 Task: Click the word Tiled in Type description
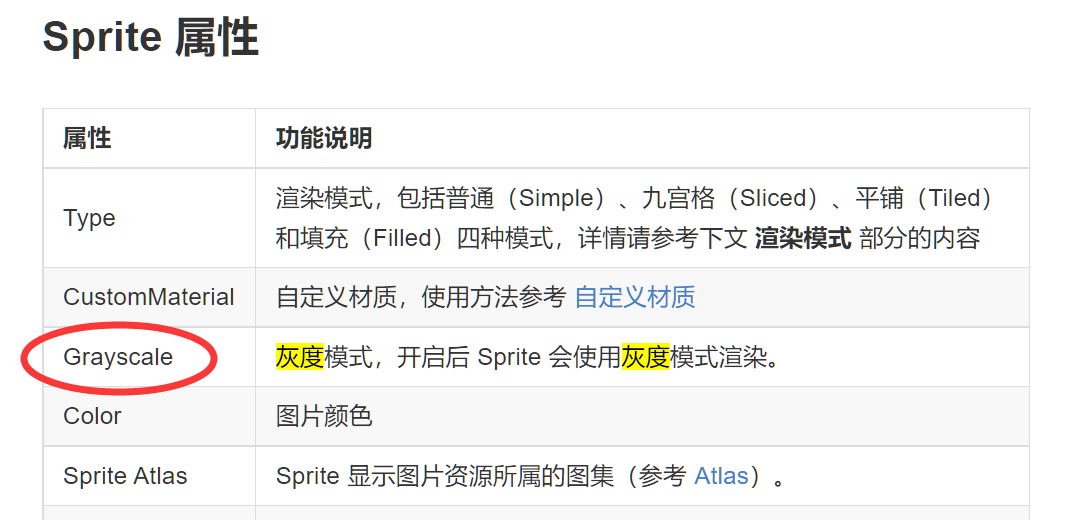(x=958, y=198)
